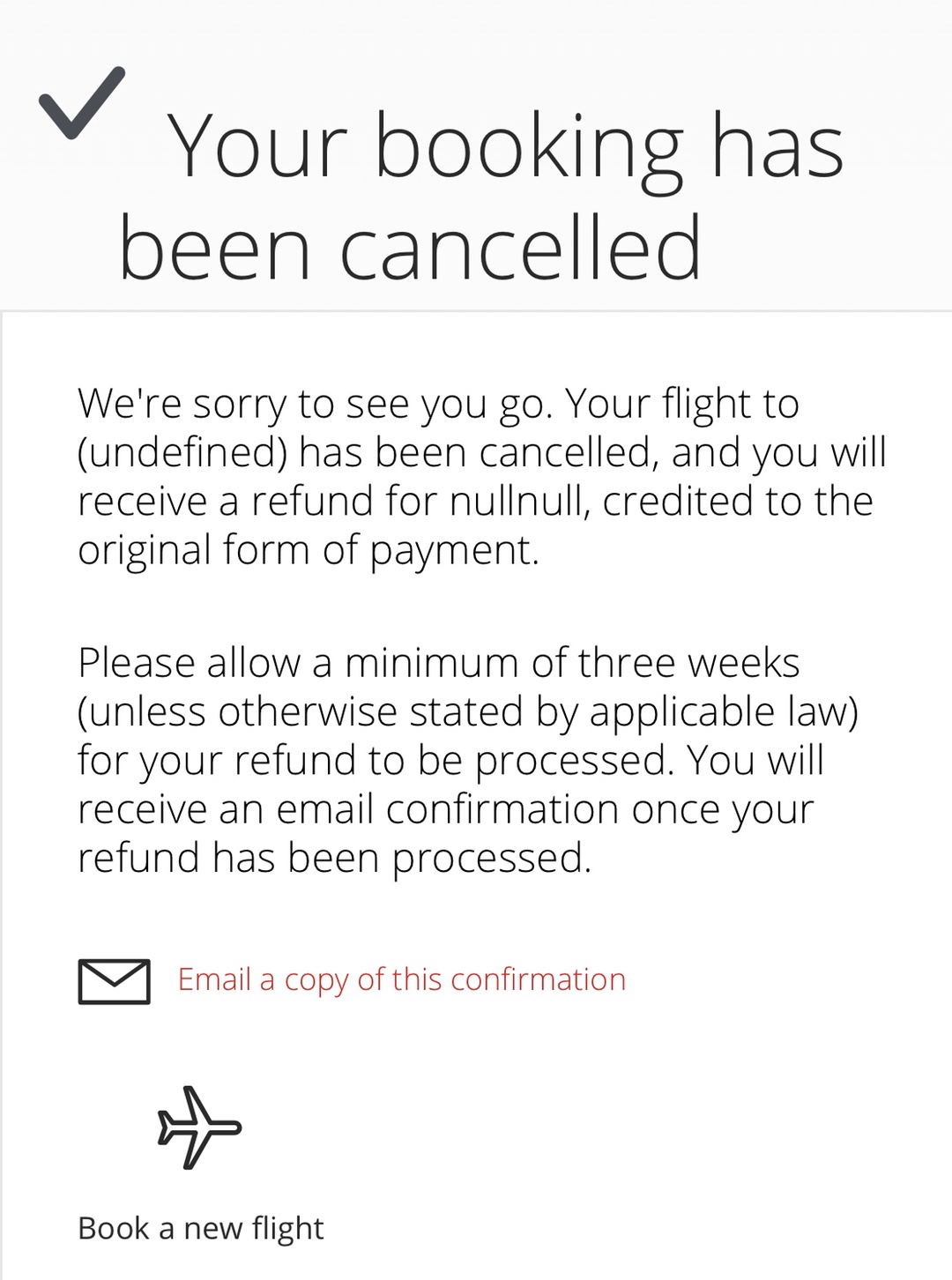Click the words 'three weeks'

tap(688, 663)
